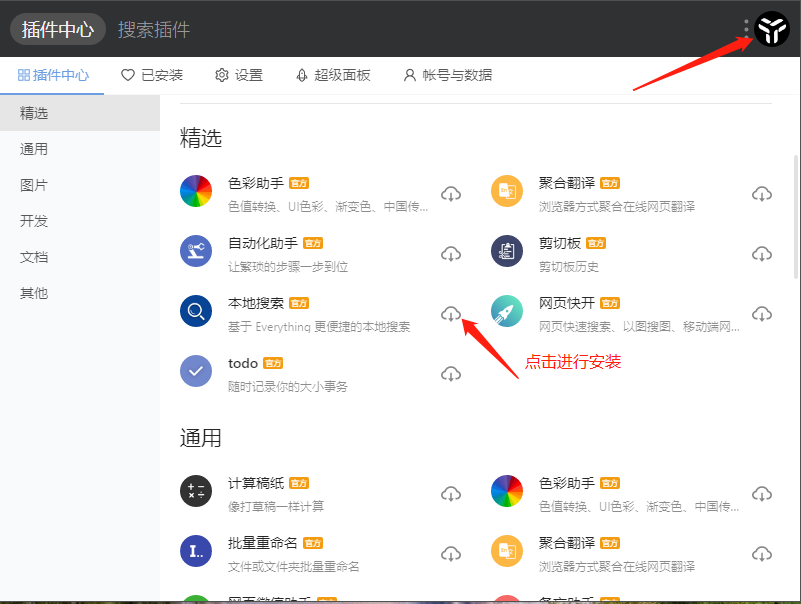This screenshot has height=604, width=801.
Task: Click the todo plugin name
Action: tap(243, 363)
